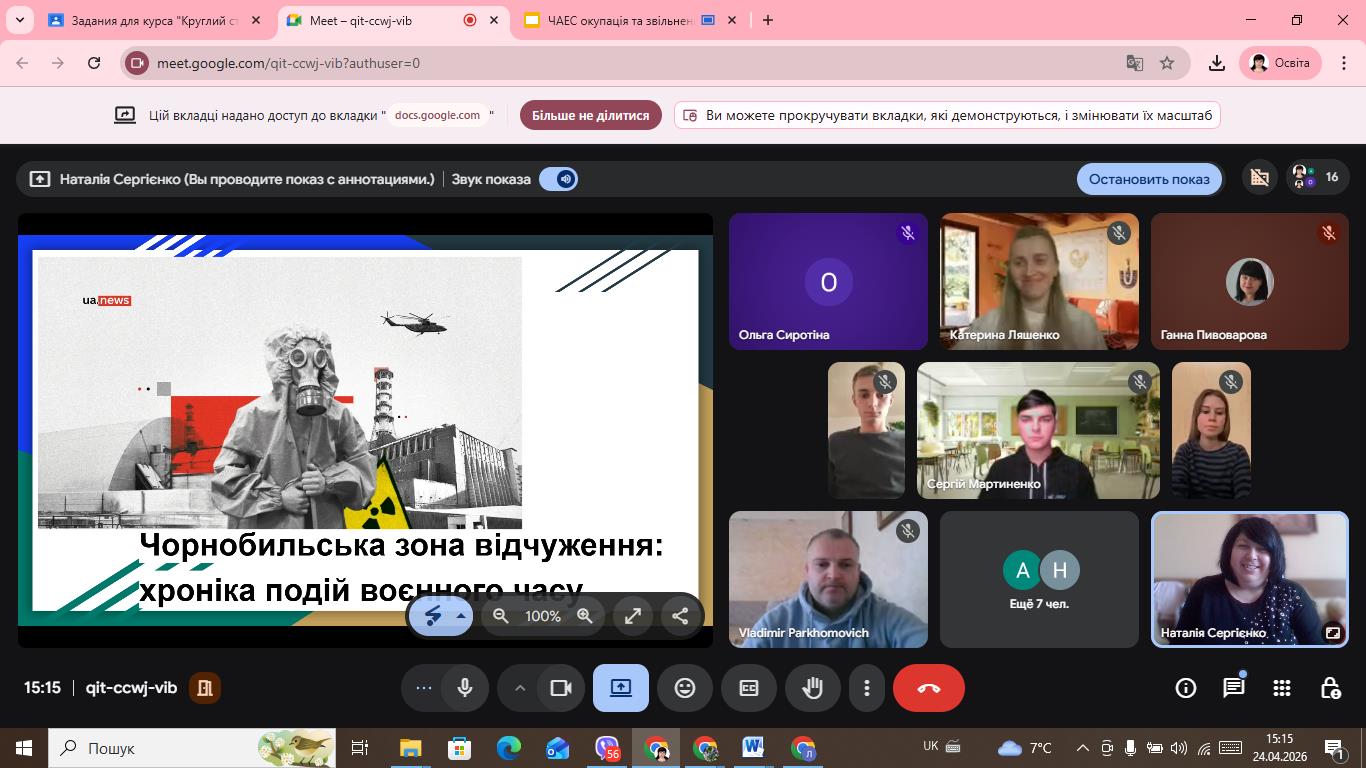Share the presentation via share icon
The image size is (1366, 768).
(x=680, y=616)
